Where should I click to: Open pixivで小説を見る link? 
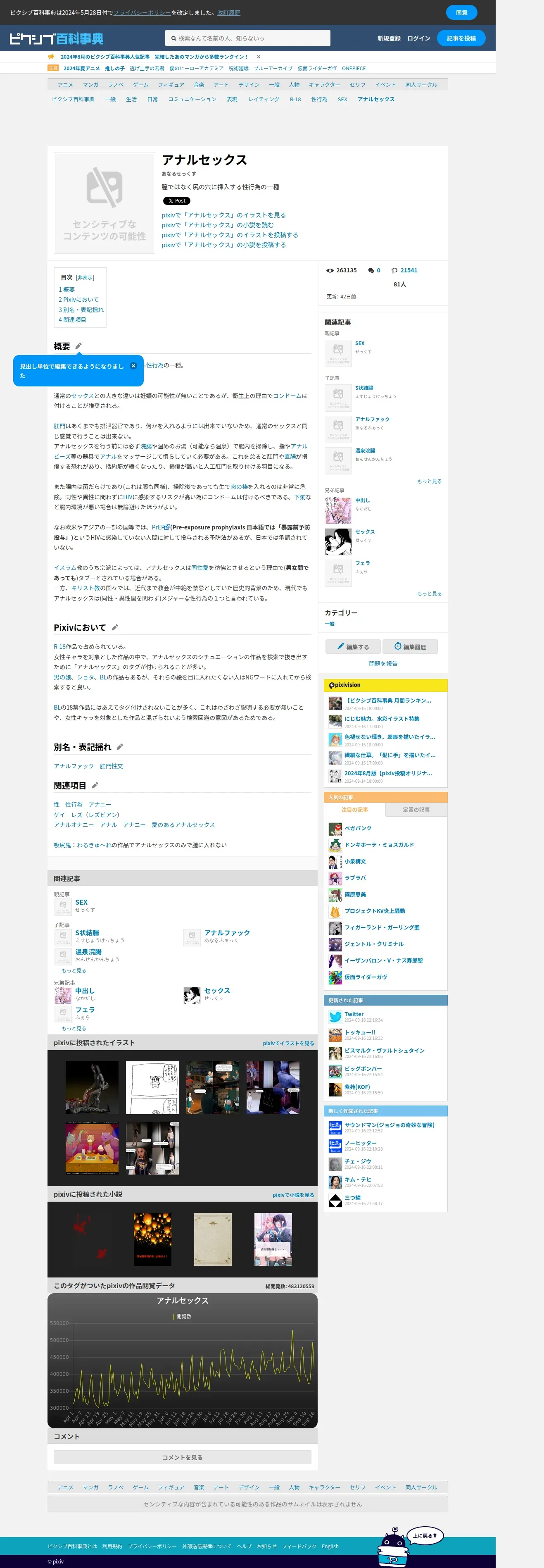click(293, 1195)
